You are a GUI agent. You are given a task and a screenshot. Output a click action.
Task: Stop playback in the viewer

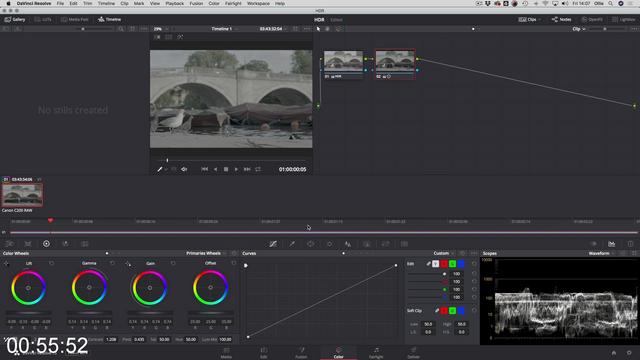click(226, 169)
